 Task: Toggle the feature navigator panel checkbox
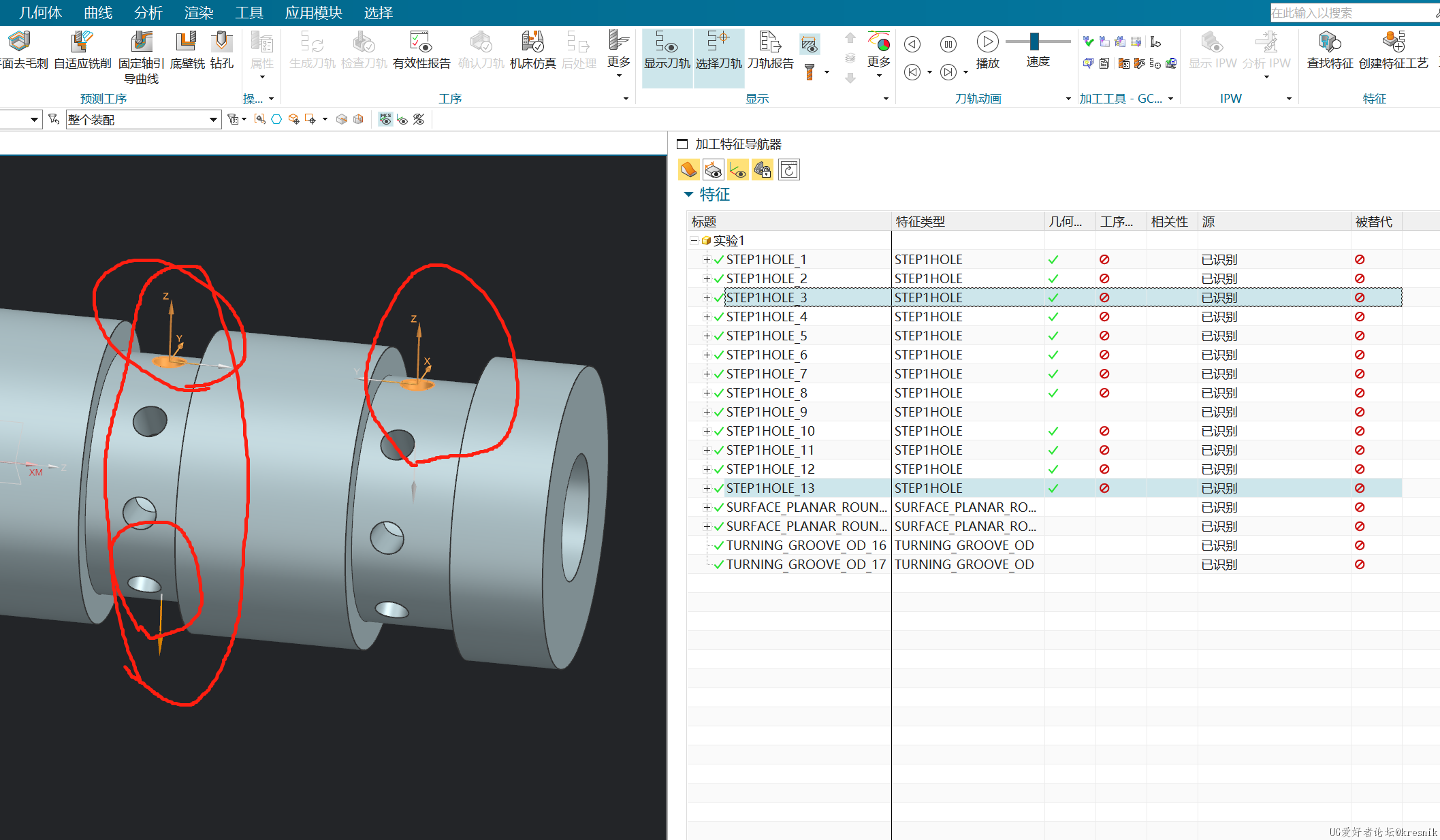coord(682,144)
